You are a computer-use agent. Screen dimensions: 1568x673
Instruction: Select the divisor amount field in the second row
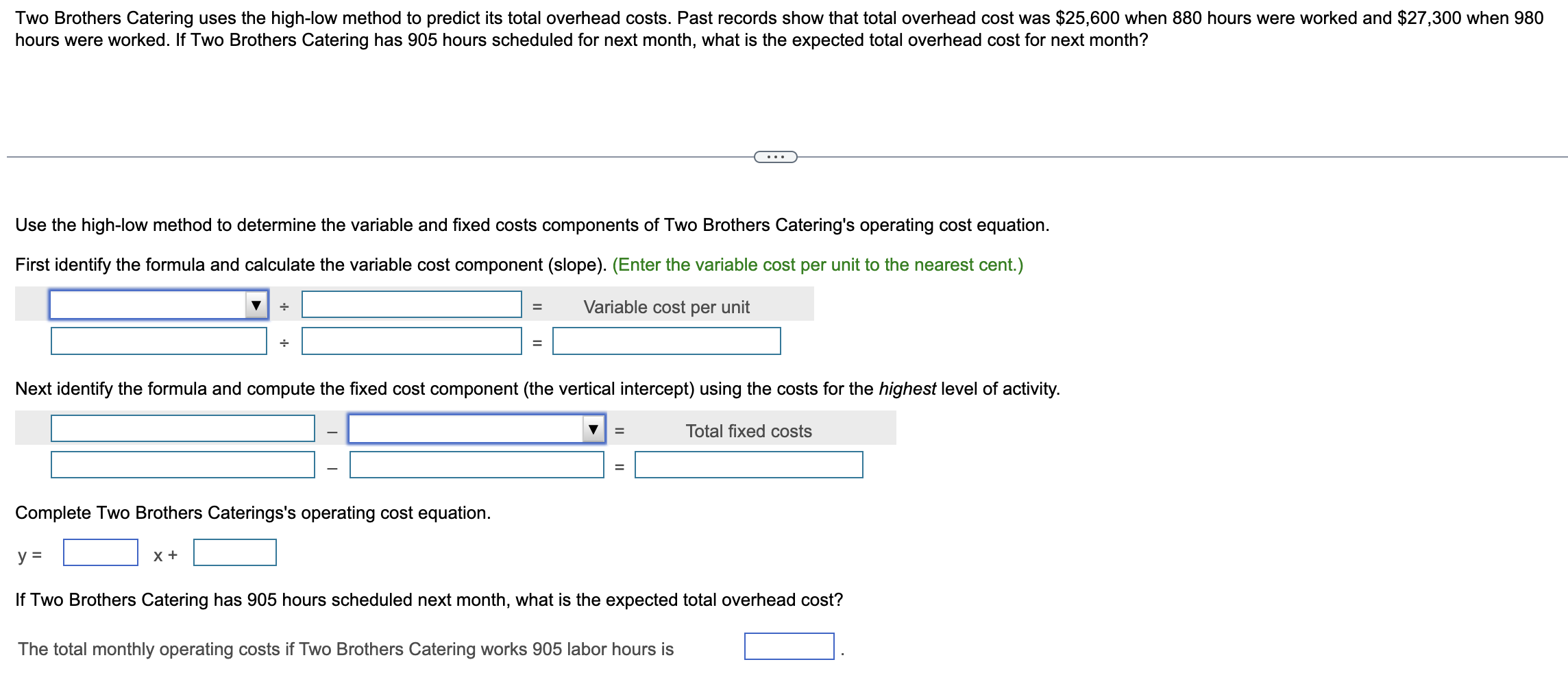pyautogui.click(x=411, y=341)
